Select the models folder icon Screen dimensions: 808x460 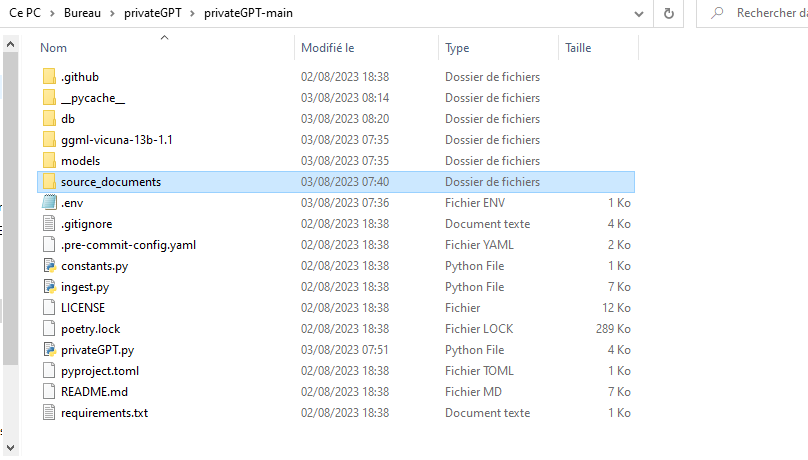(x=50, y=161)
